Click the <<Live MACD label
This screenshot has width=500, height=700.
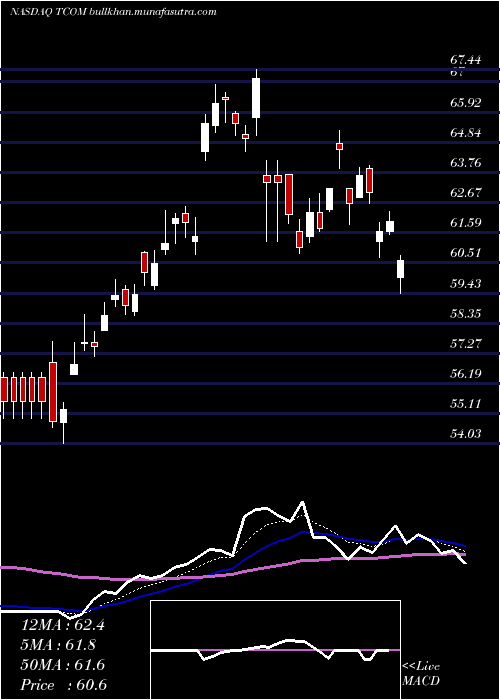point(421,674)
